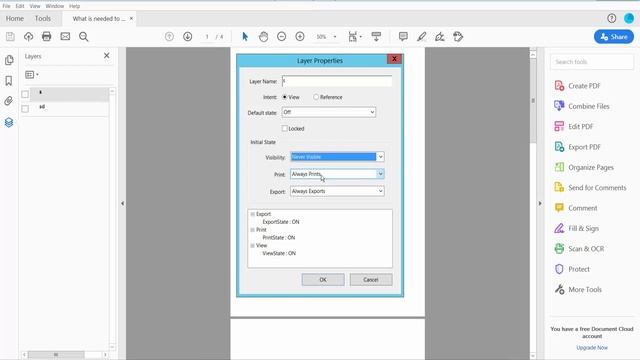Collapse the View tree node
This screenshot has height=360, width=640.
tap(252, 246)
